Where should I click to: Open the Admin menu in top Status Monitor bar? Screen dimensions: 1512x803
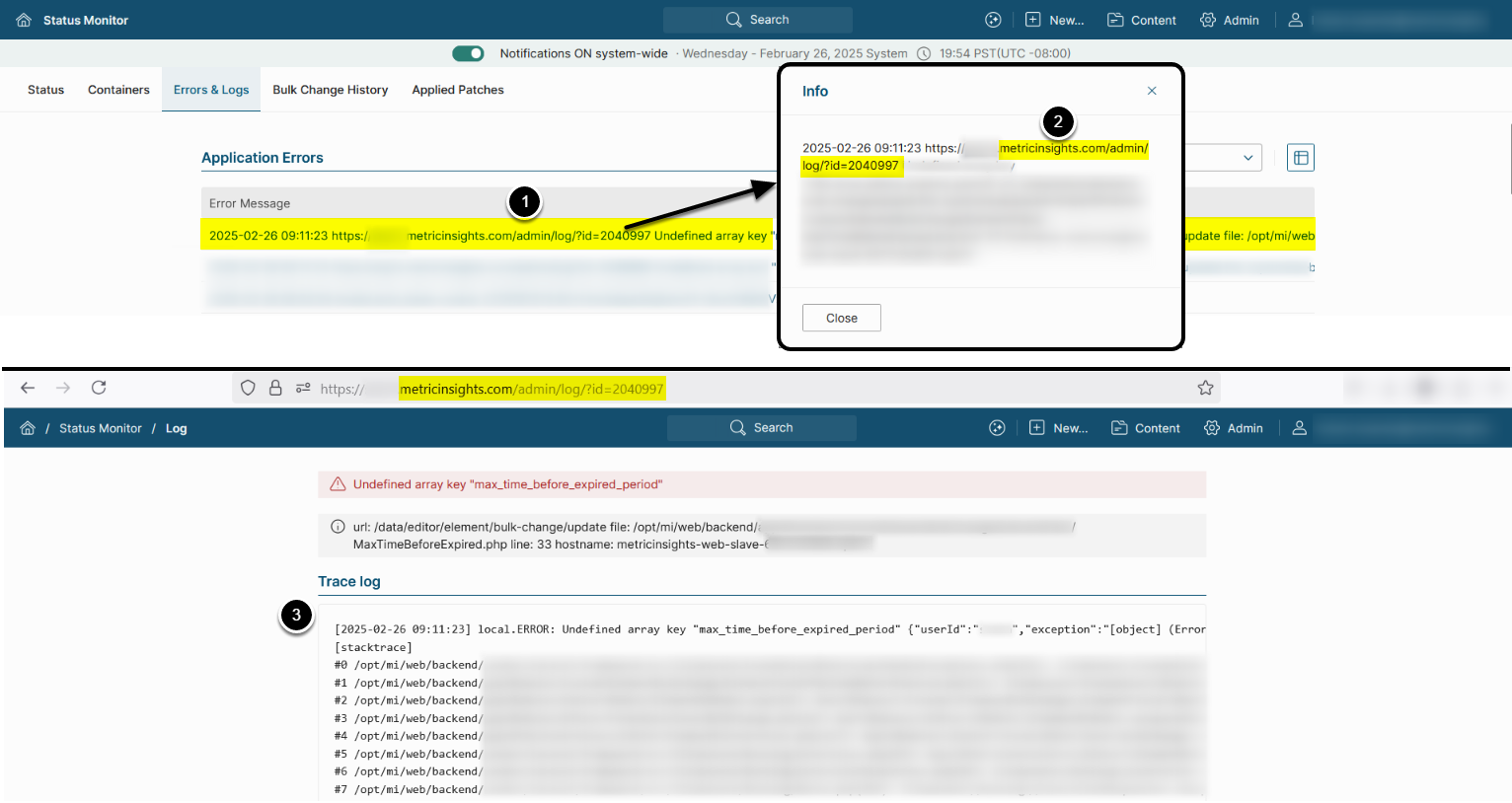click(1230, 20)
